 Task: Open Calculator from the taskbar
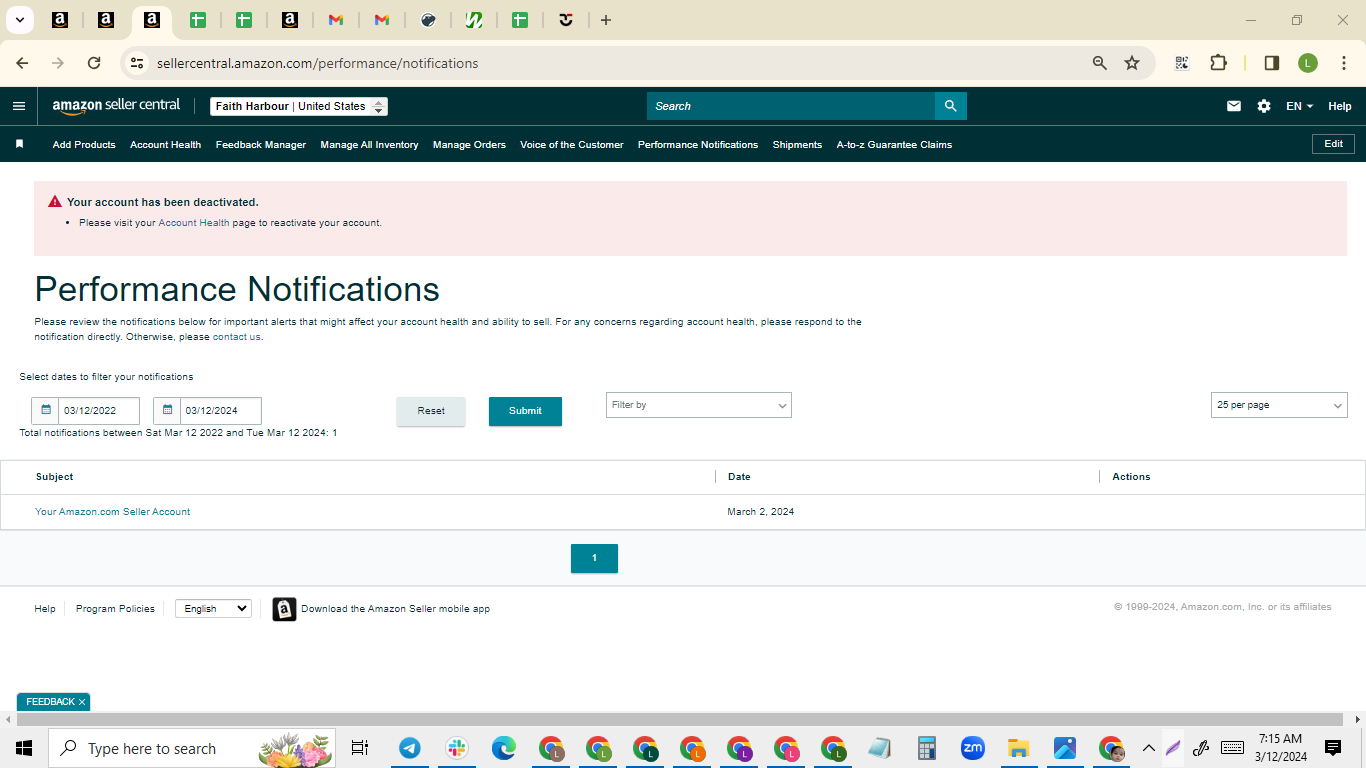pyautogui.click(x=926, y=748)
